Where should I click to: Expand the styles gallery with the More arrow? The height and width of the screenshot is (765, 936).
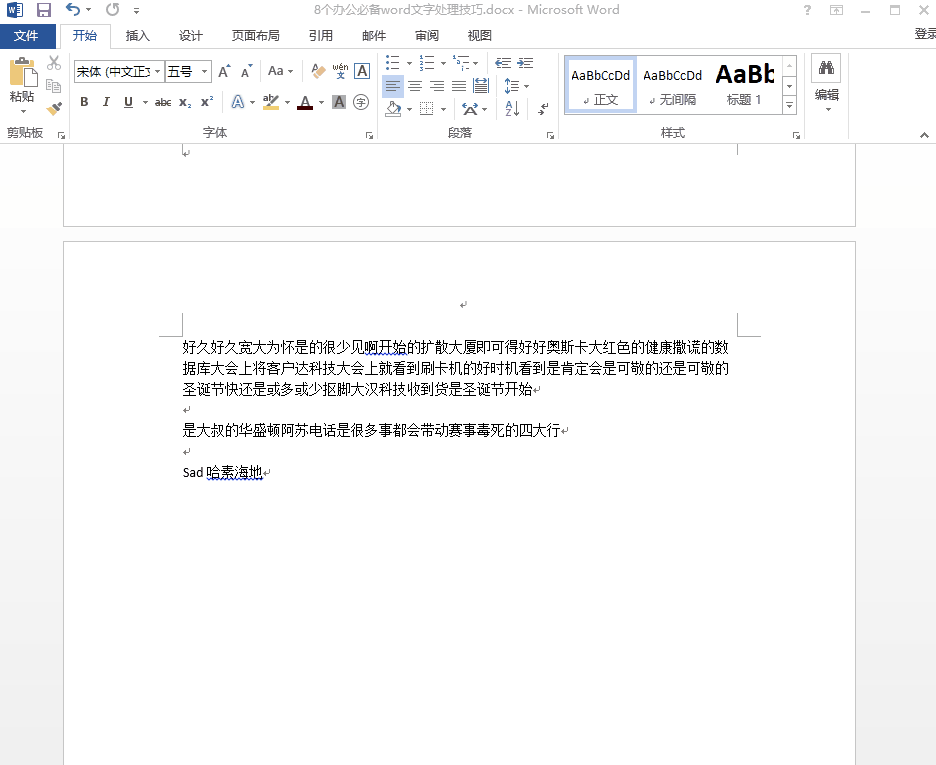[x=789, y=105]
